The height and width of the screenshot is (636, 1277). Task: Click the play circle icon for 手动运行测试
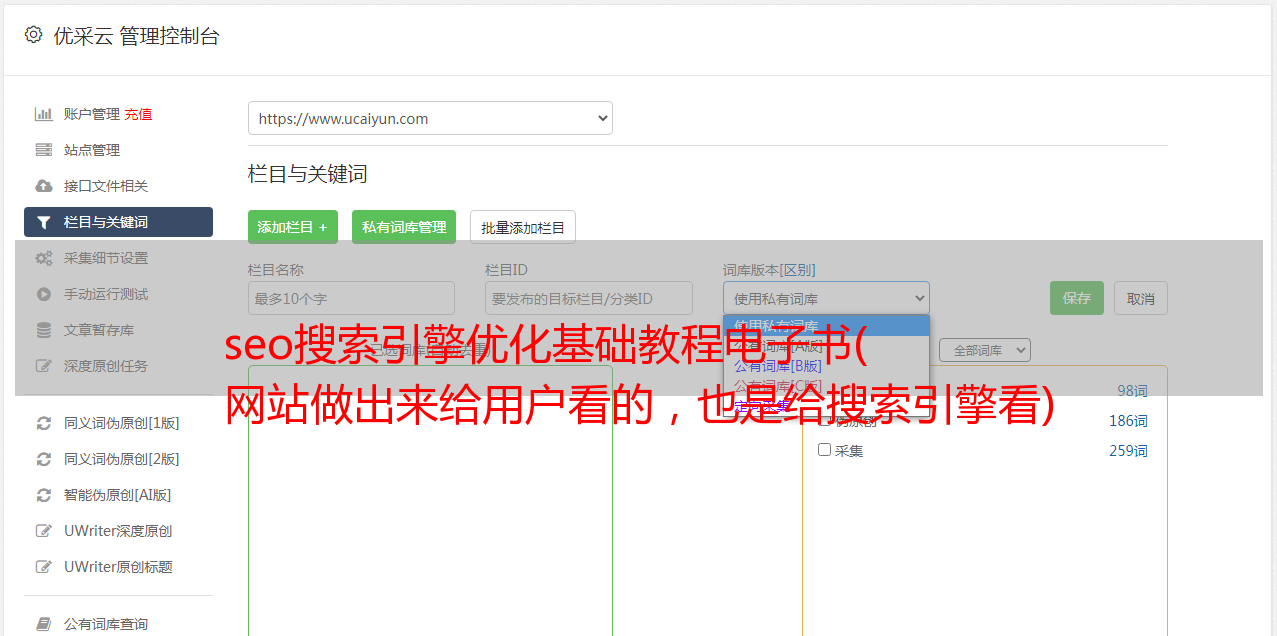click(x=43, y=294)
